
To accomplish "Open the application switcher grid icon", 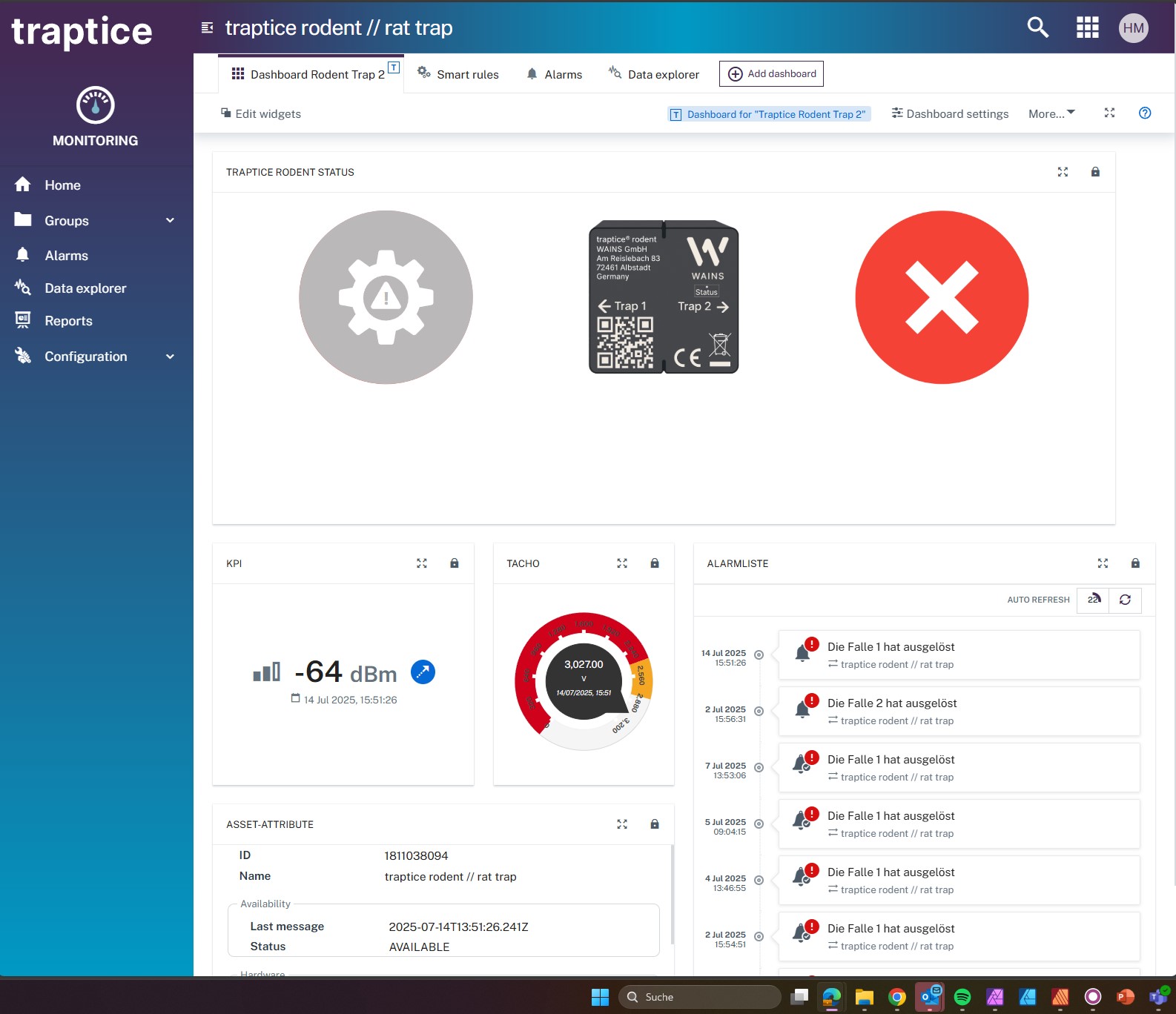I will click(x=1087, y=28).
